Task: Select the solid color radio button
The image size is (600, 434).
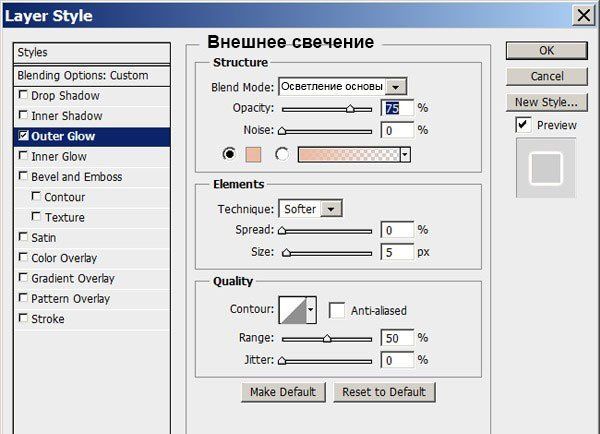Action: [x=229, y=154]
